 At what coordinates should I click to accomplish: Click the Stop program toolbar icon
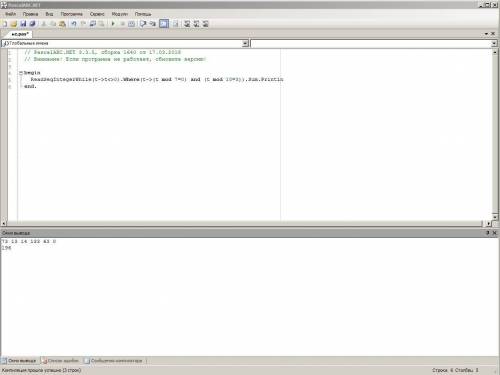(122, 24)
